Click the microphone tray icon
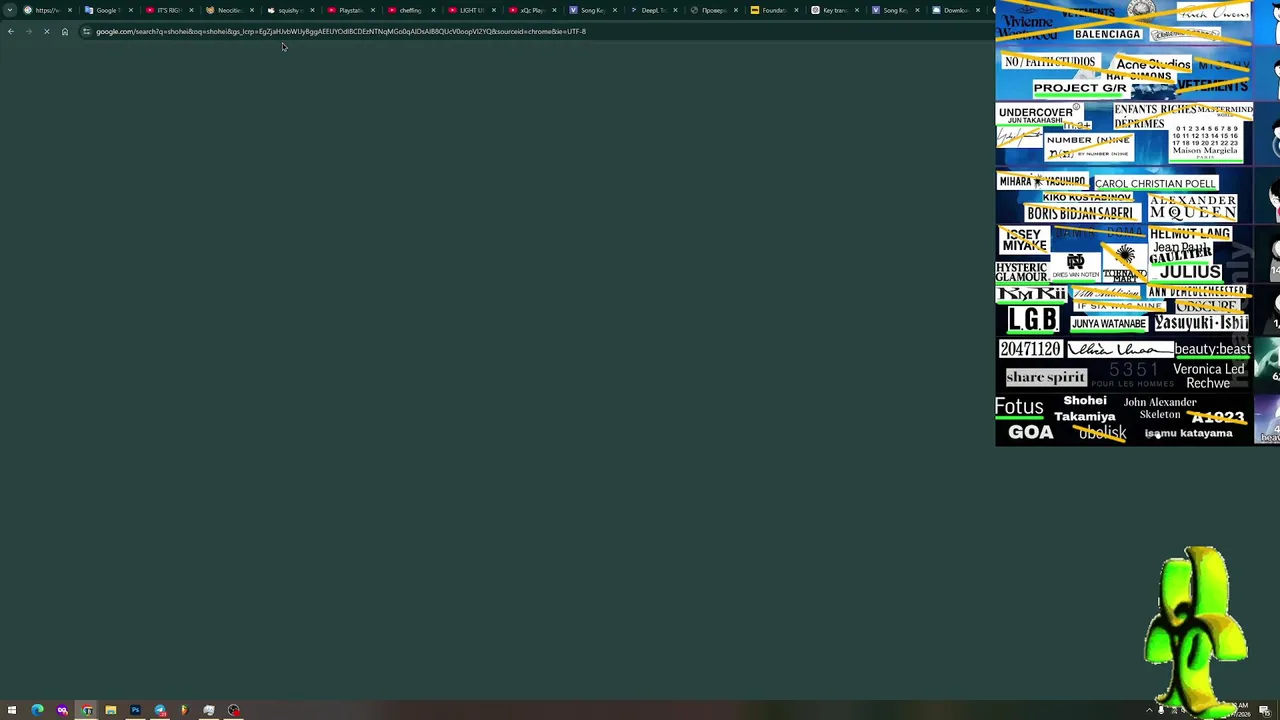Viewport: 1280px width, 720px height. click(1161, 710)
